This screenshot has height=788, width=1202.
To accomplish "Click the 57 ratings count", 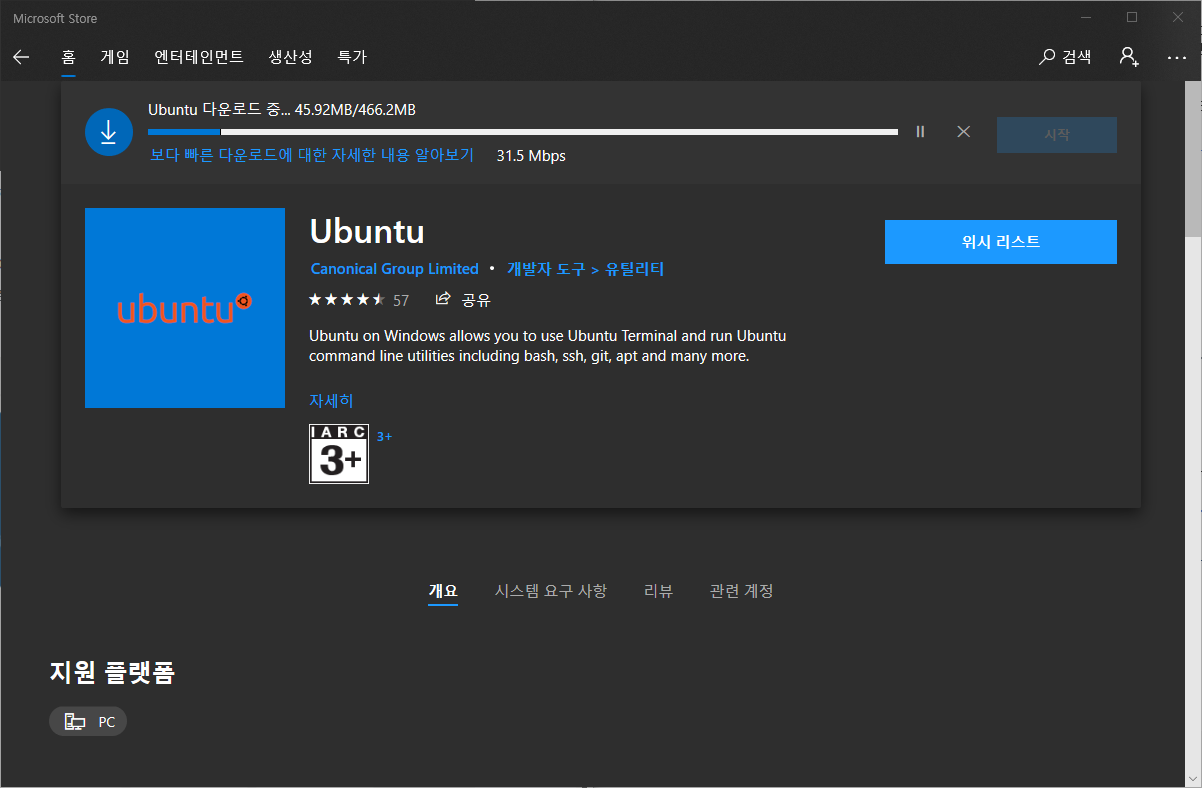I will pyautogui.click(x=401, y=300).
